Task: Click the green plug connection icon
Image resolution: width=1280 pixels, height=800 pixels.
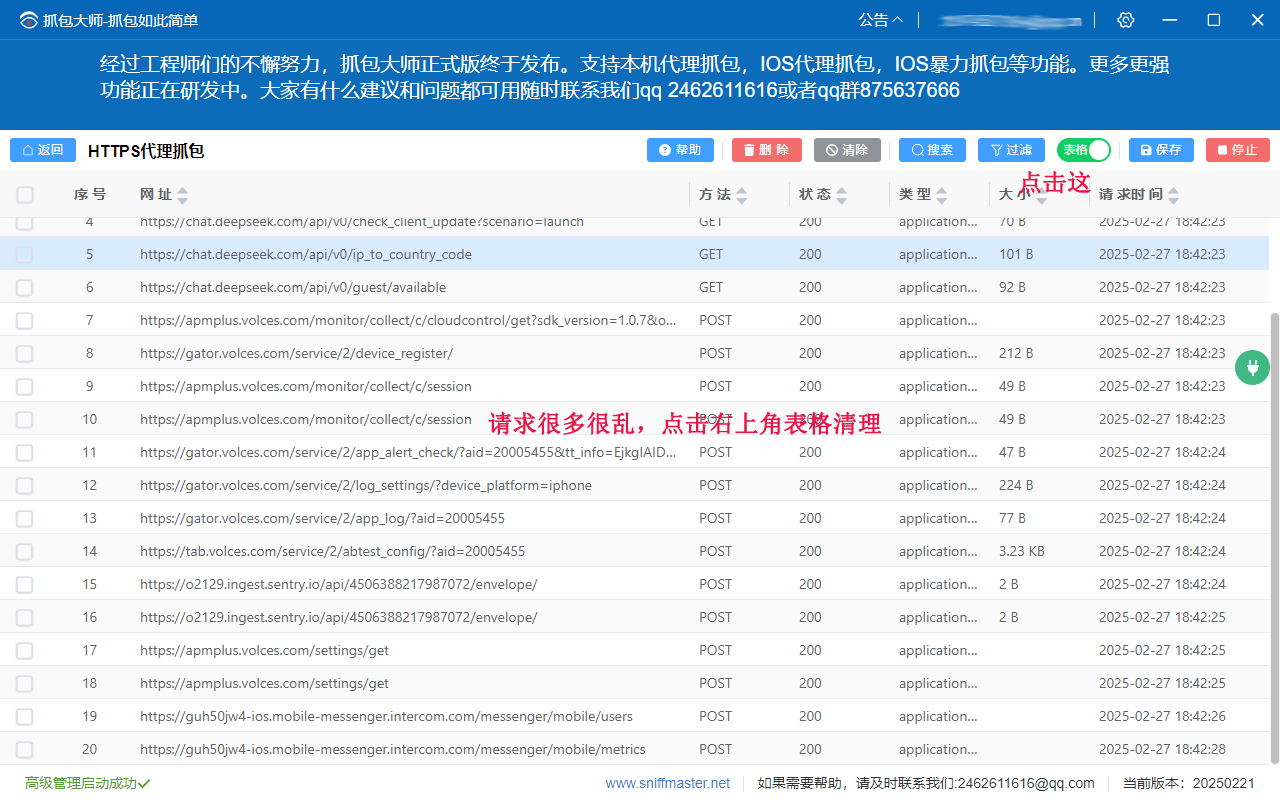Action: [x=1252, y=367]
